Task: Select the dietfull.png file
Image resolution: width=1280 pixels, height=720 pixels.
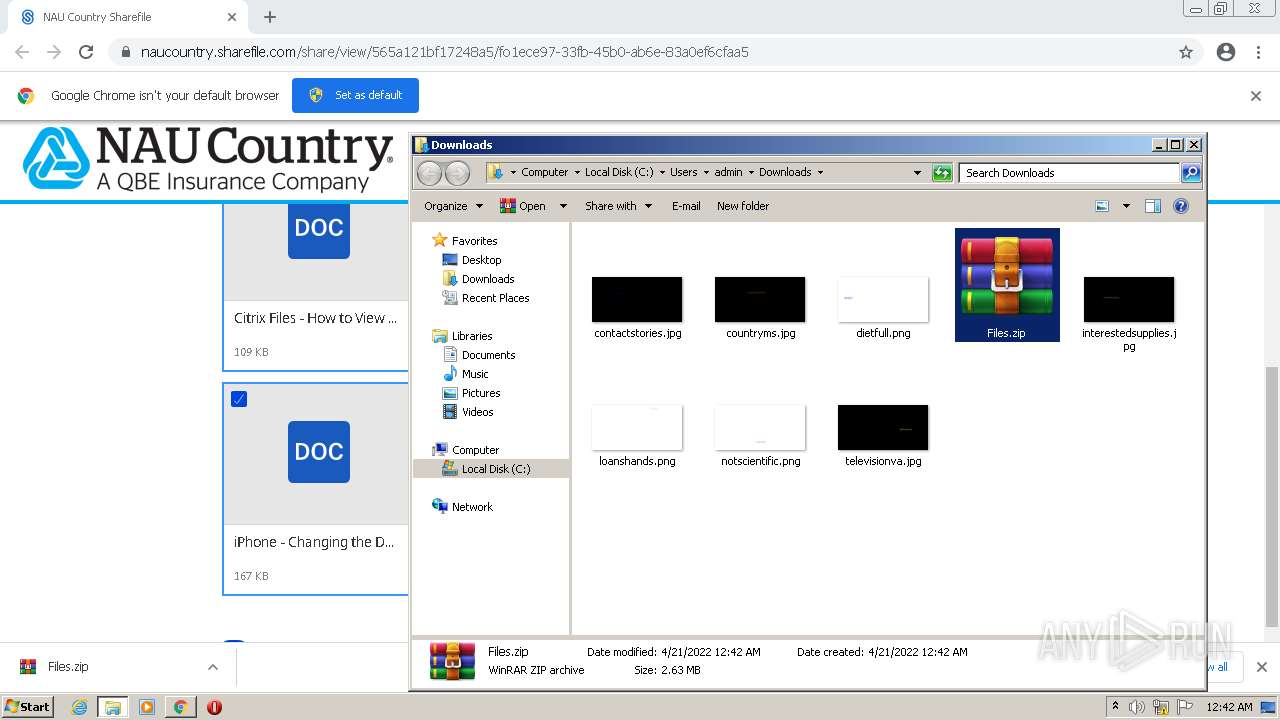Action: 883,307
